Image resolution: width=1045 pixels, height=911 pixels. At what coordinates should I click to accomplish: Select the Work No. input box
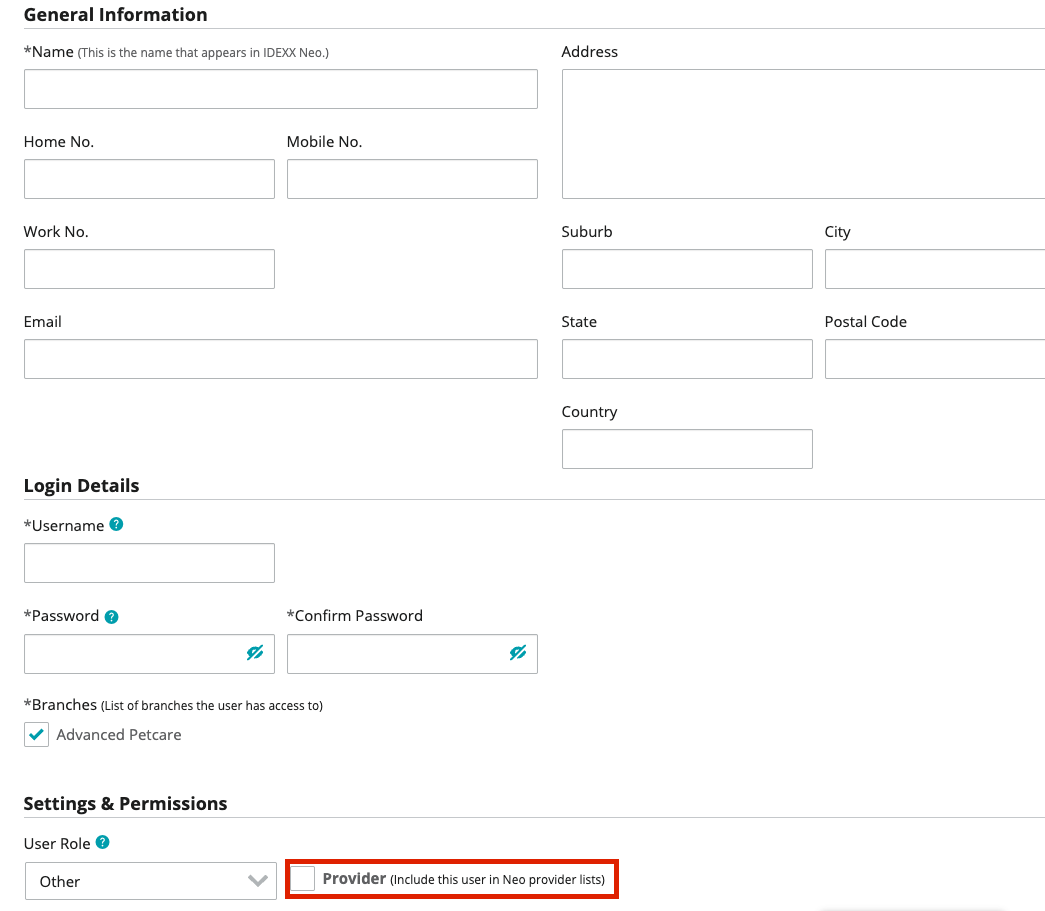tap(149, 269)
